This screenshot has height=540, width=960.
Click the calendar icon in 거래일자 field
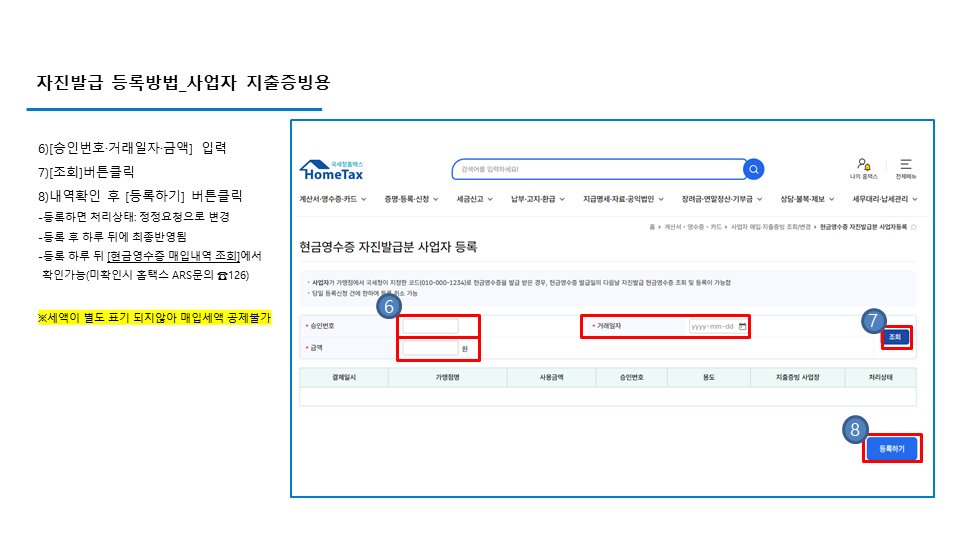[742, 327]
